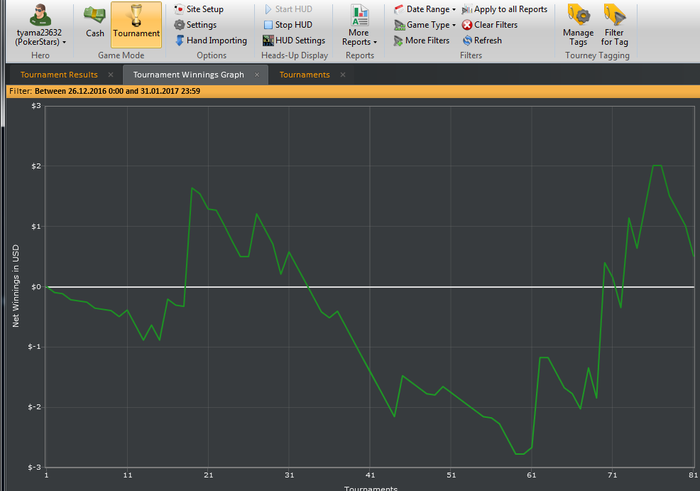Open HUD Settings
The height and width of the screenshot is (491, 700).
(x=294, y=40)
